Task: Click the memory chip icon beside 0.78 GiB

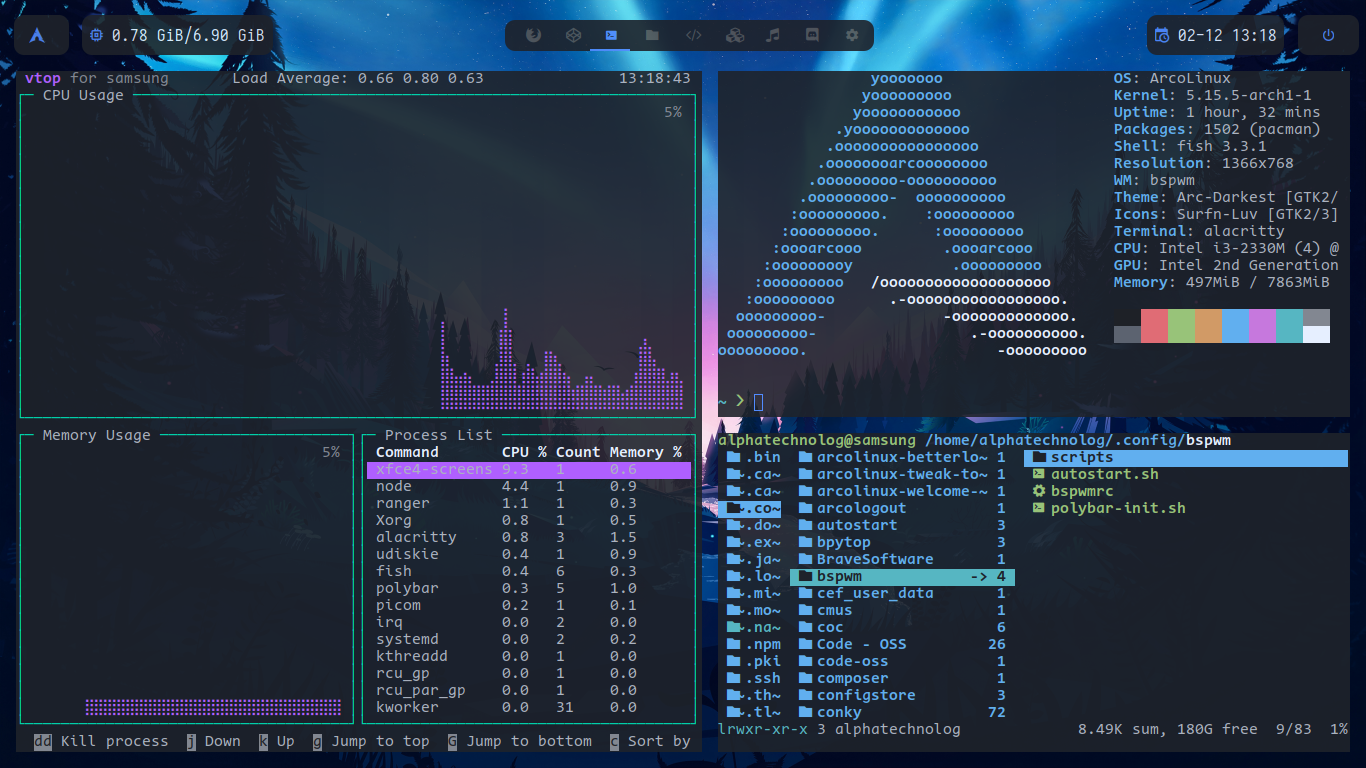Action: coord(96,35)
